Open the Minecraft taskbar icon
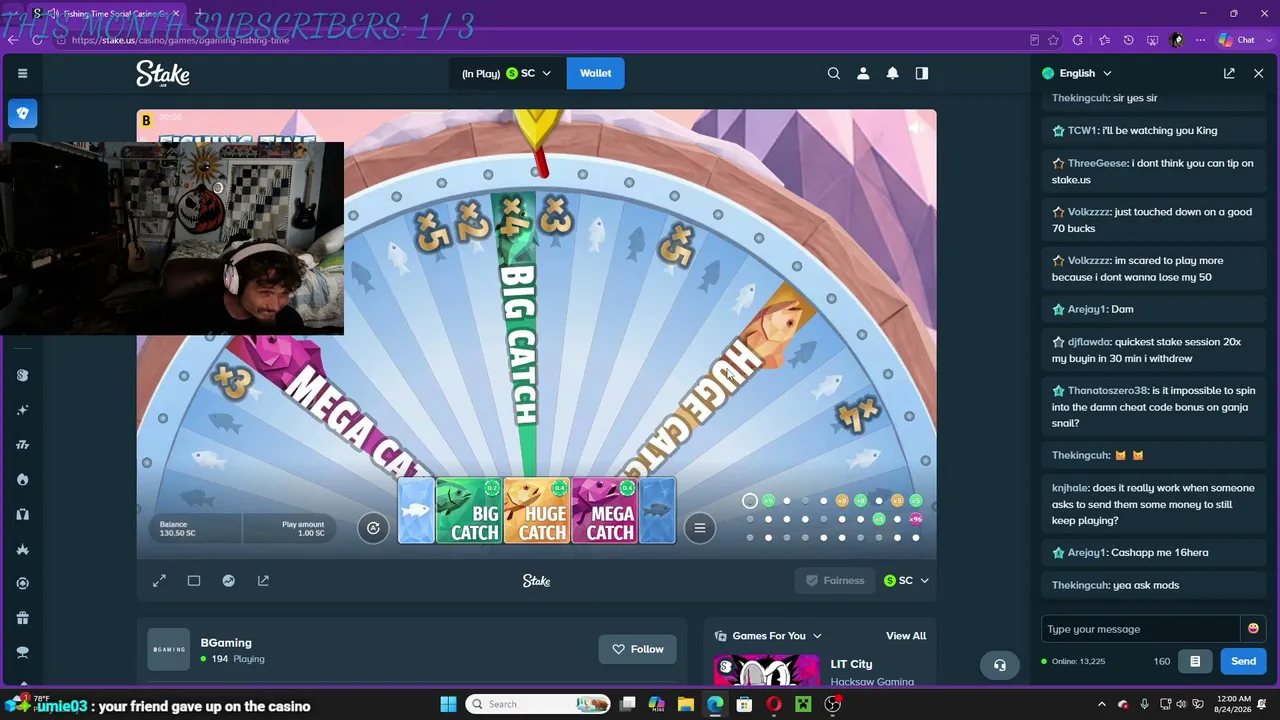This screenshot has height=720, width=1280. coord(802,704)
